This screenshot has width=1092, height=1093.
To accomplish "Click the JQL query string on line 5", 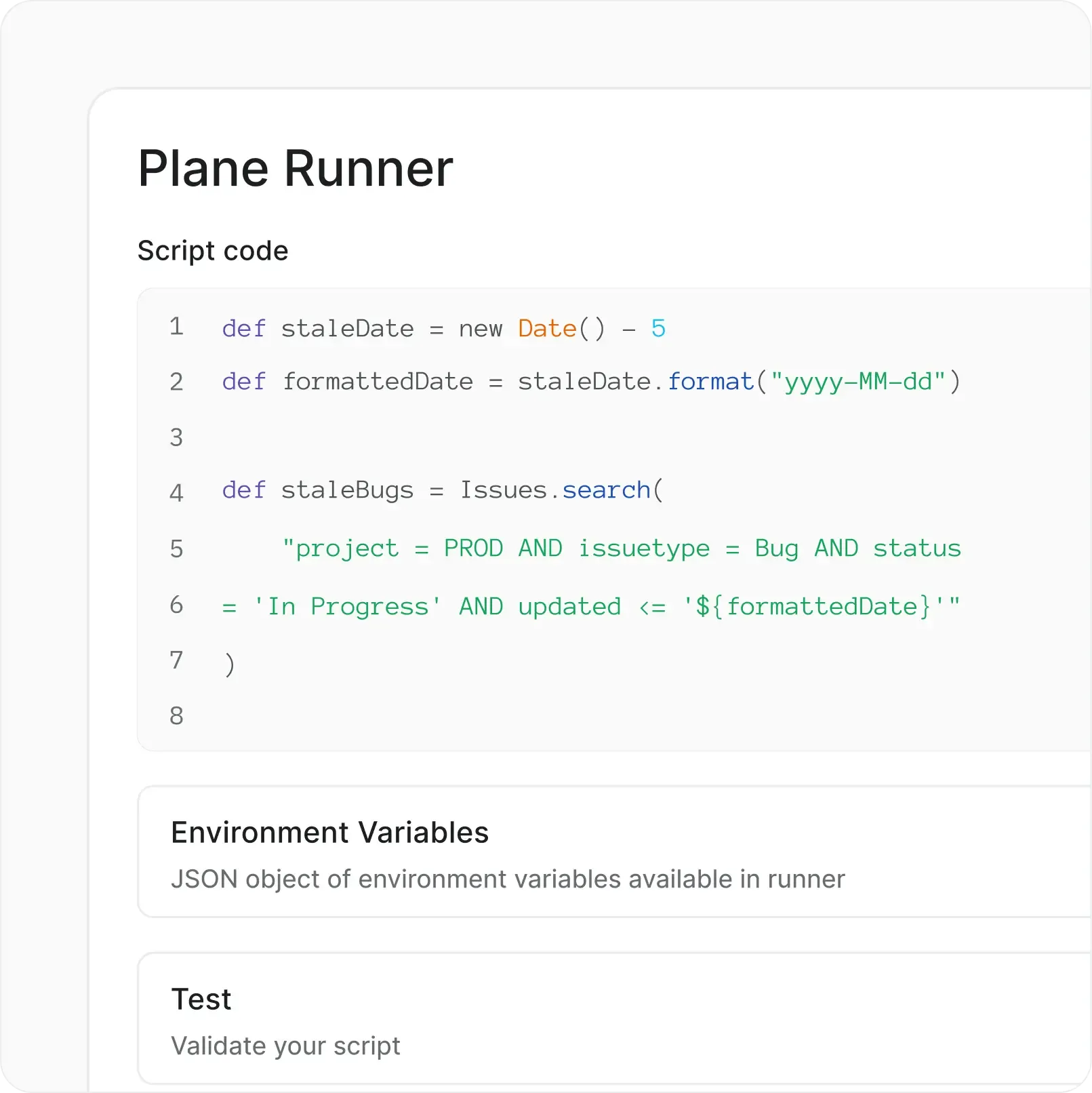I will coord(622,548).
